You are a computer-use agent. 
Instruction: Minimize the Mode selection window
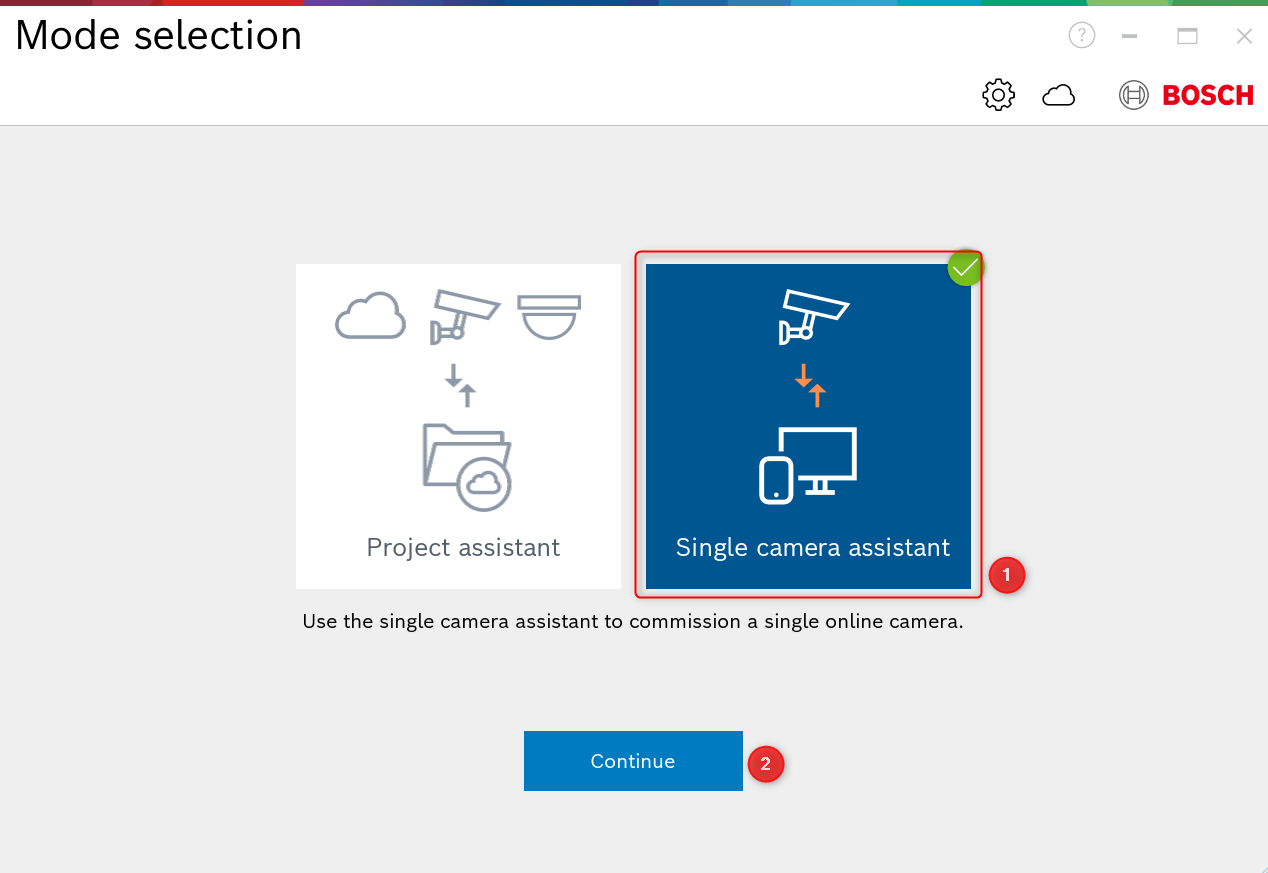coord(1130,36)
